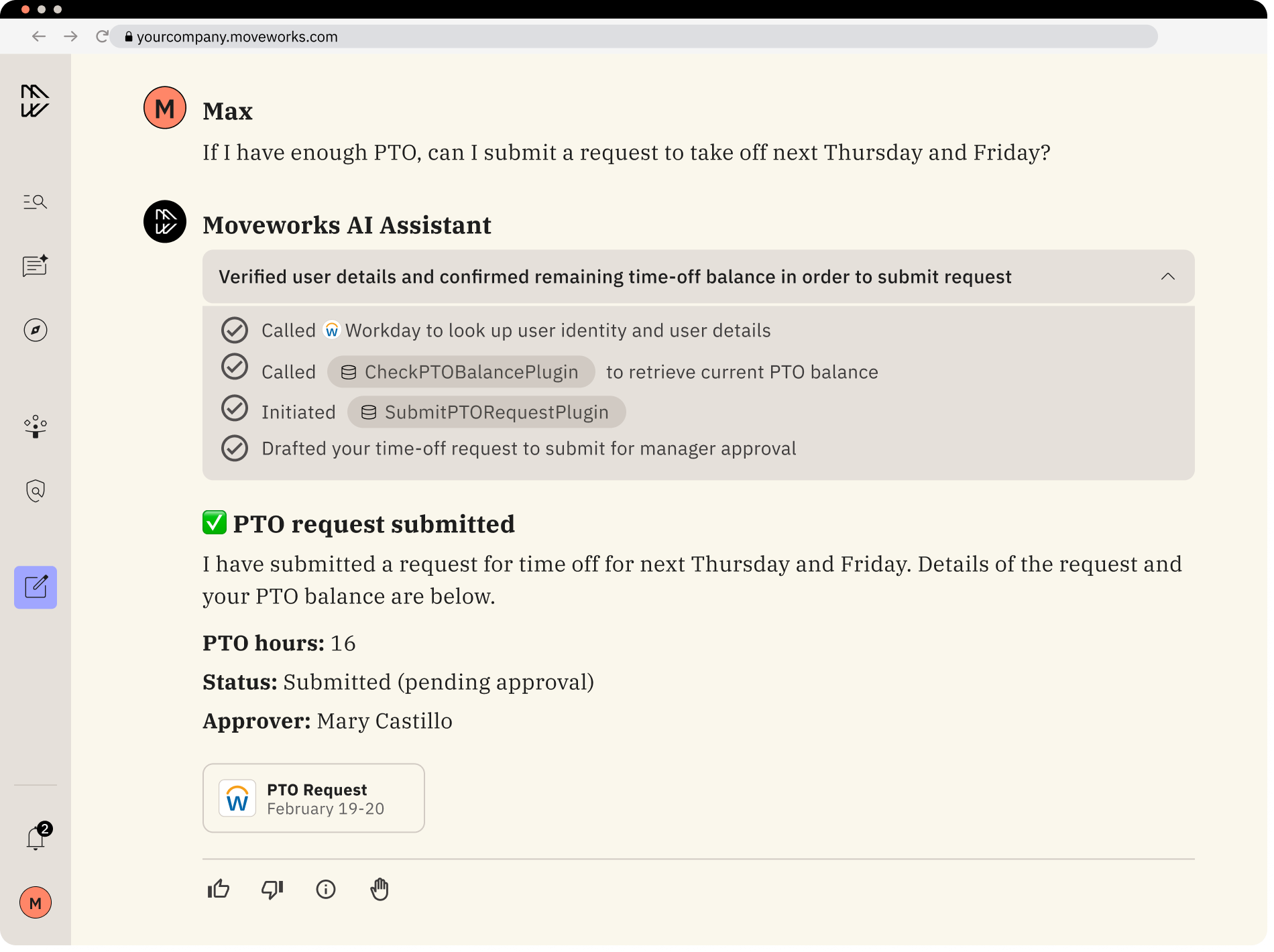Screen dimensions: 1274x952
Task: Open the PTO Request February 19-20 card
Action: (x=314, y=798)
